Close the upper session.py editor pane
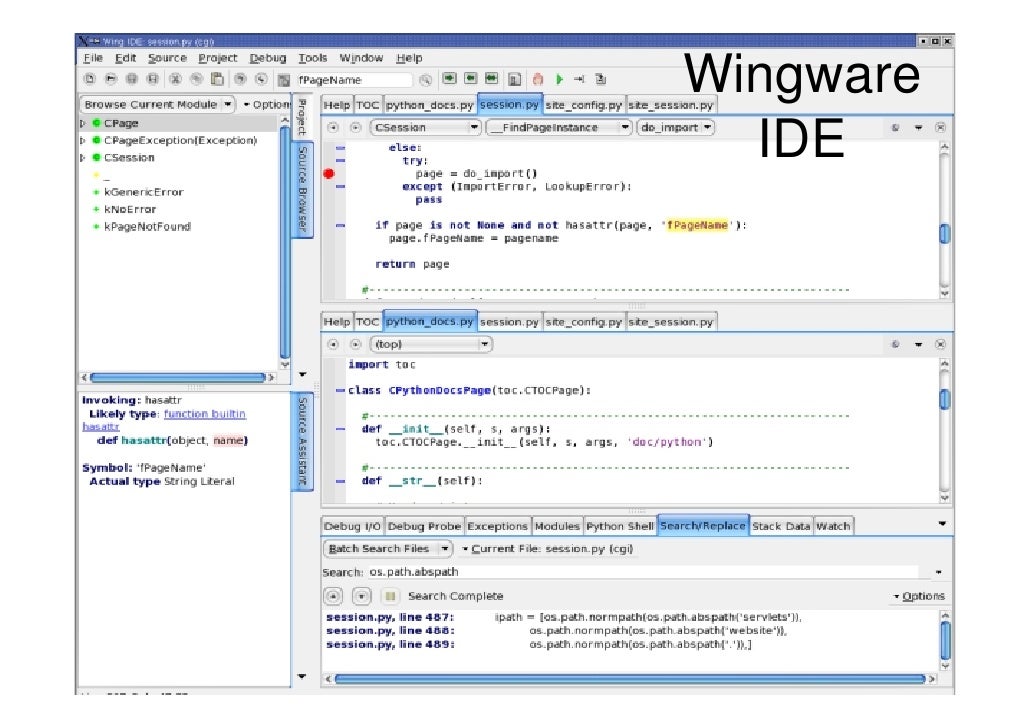This screenshot has width=1030, height=728. [941, 127]
